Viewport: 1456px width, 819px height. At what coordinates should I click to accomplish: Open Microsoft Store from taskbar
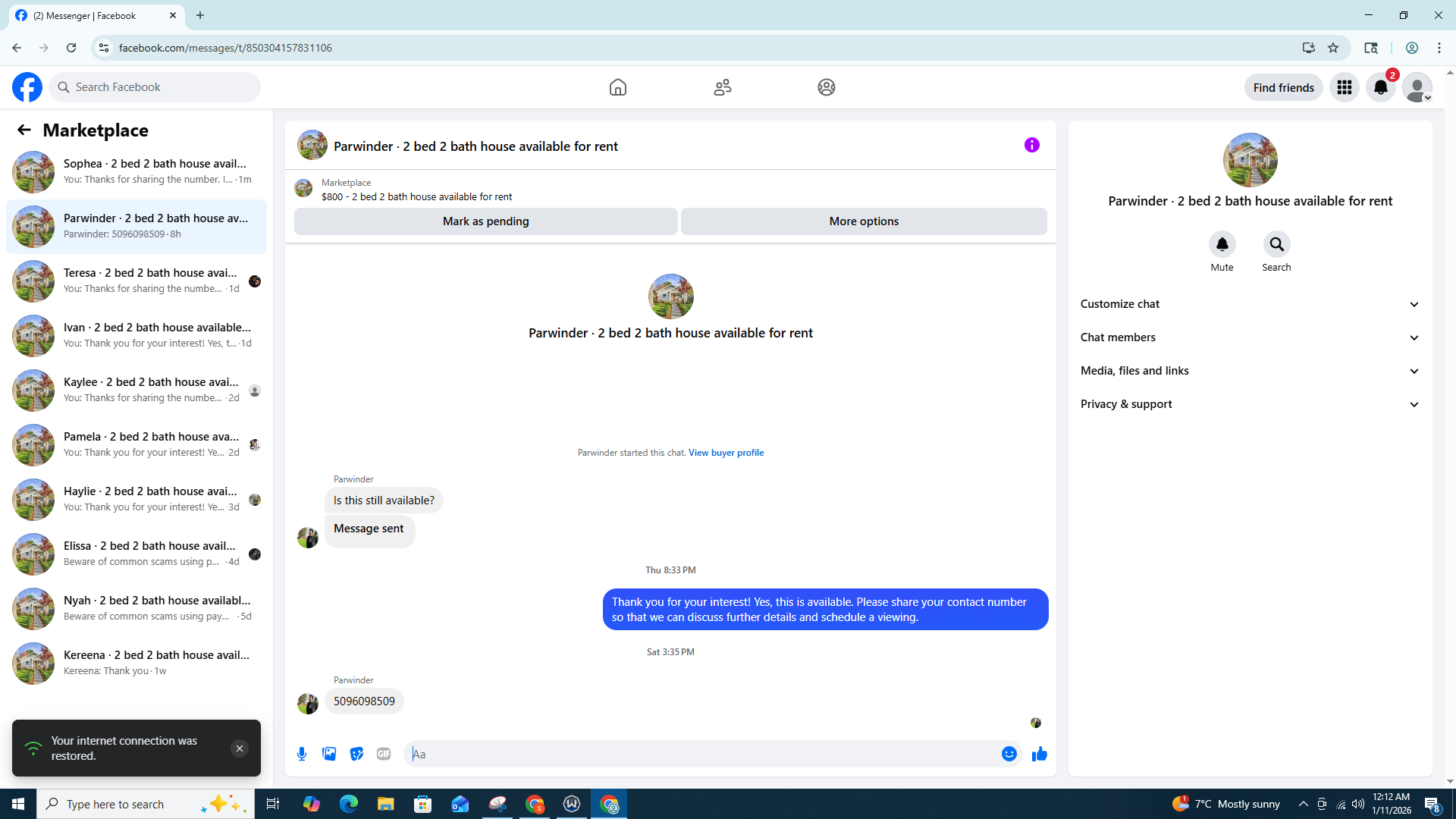pyautogui.click(x=423, y=804)
